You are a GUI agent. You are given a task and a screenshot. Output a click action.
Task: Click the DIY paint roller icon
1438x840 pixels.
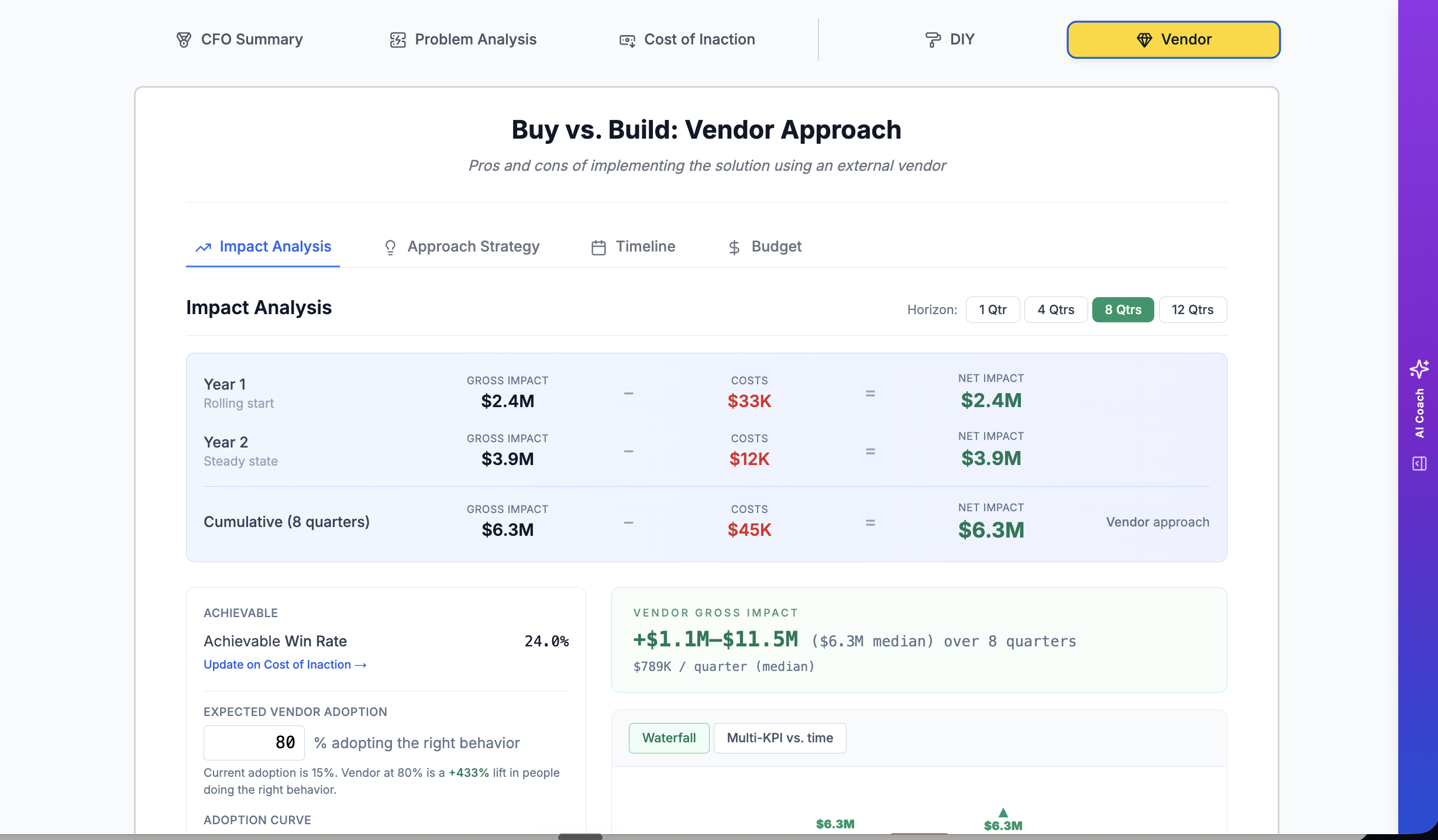[933, 40]
